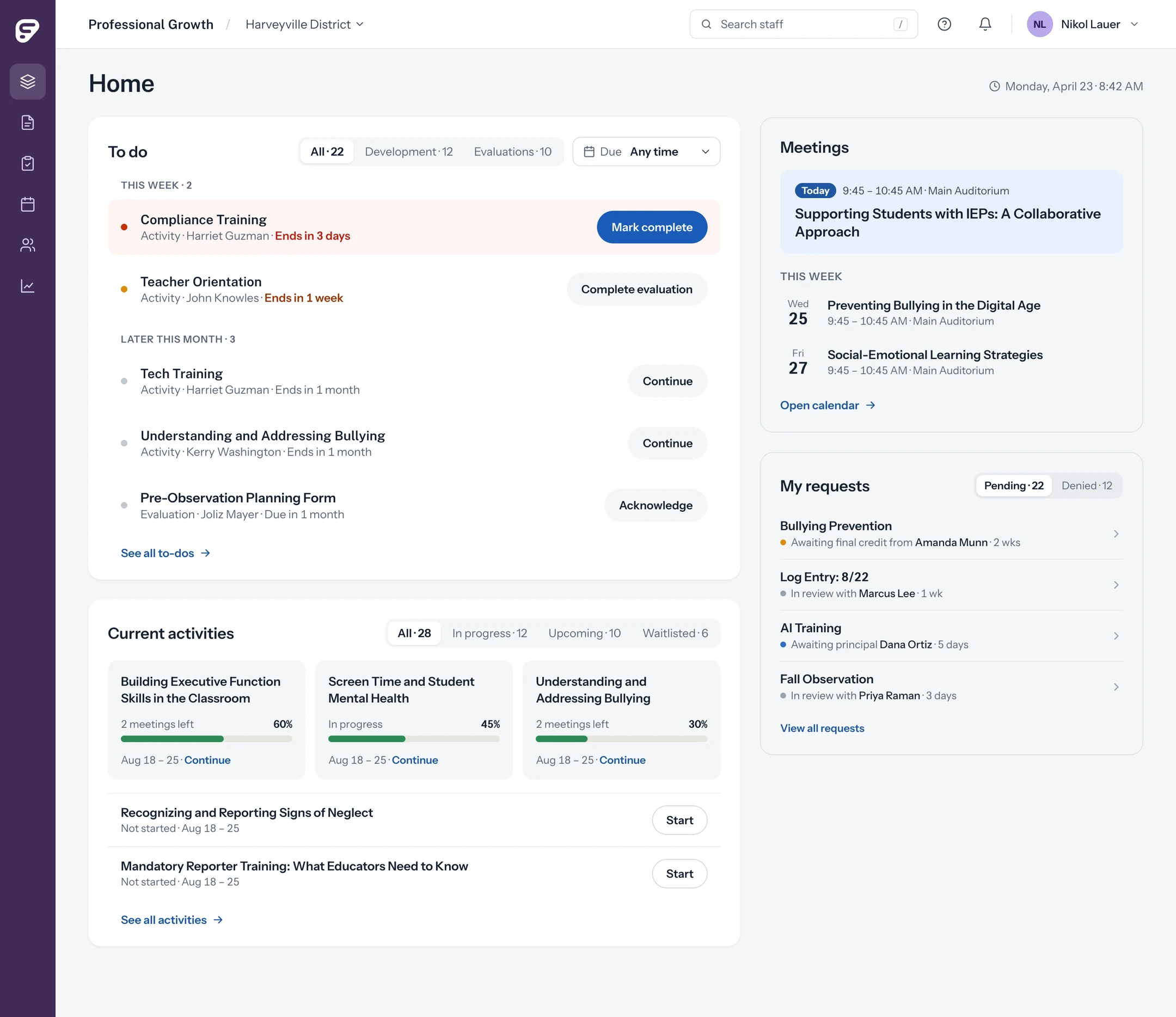The height and width of the screenshot is (1017, 1176).
Task: Click the arrow next to Open calendar
Action: coord(871,405)
